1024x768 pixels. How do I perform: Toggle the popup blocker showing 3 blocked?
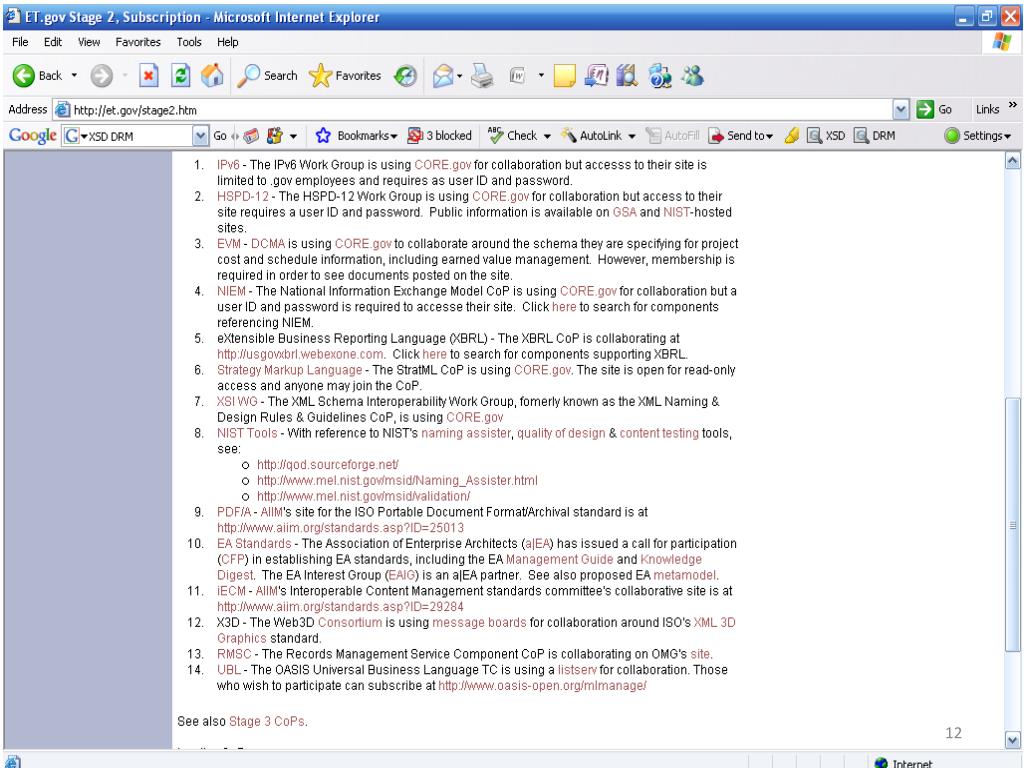tap(439, 136)
